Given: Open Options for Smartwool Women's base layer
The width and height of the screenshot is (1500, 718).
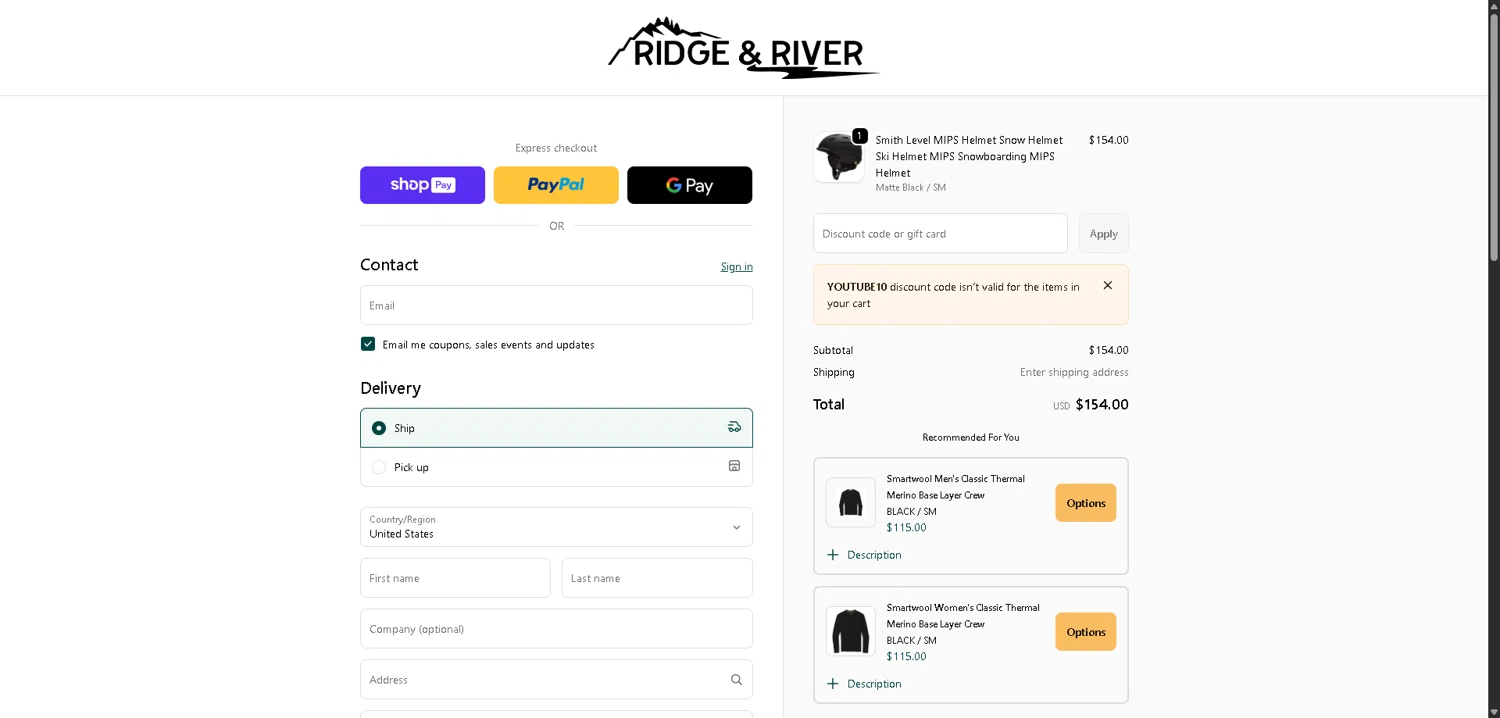Looking at the screenshot, I should [1085, 632].
